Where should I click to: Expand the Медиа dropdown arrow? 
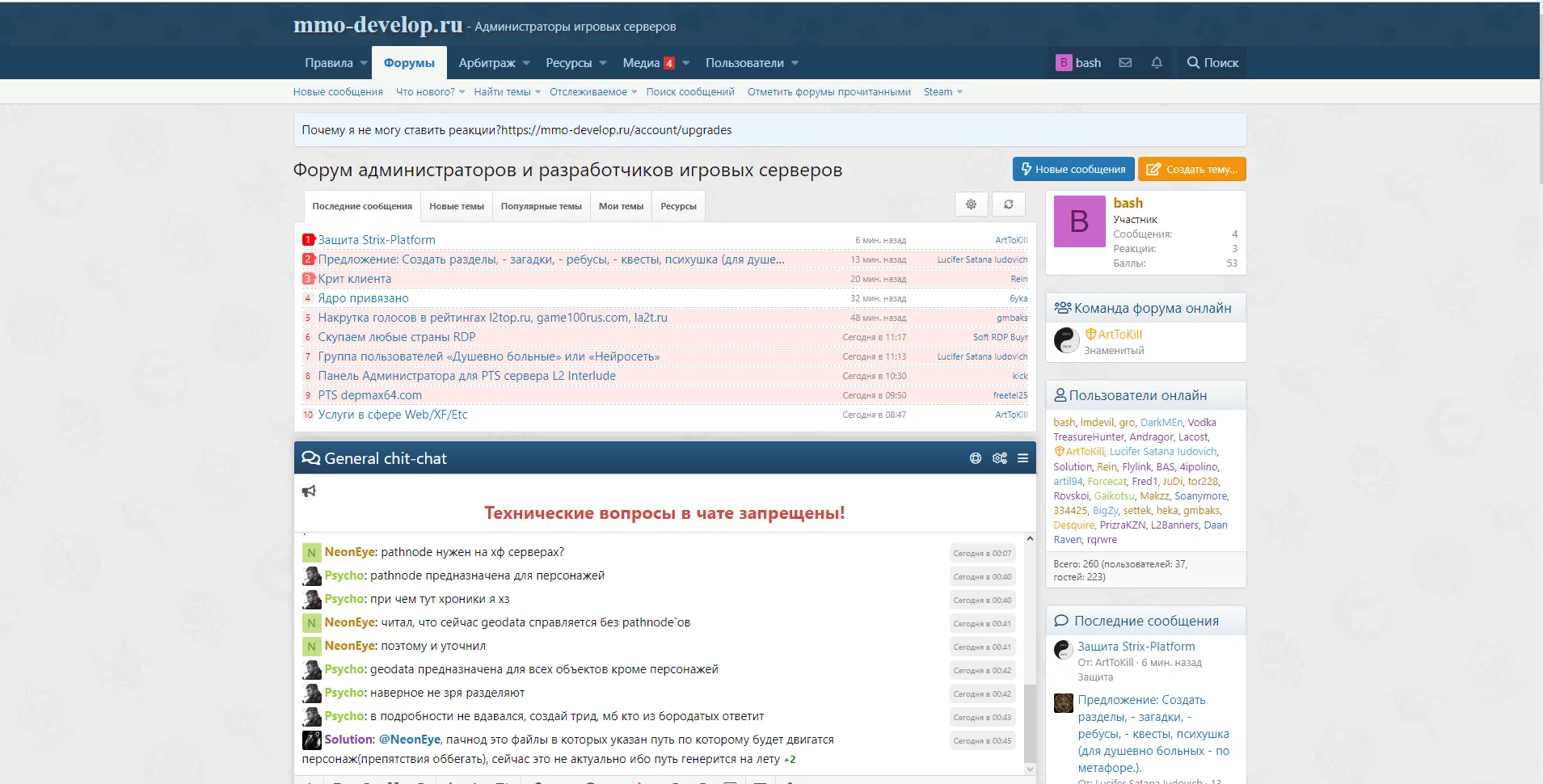(x=686, y=63)
